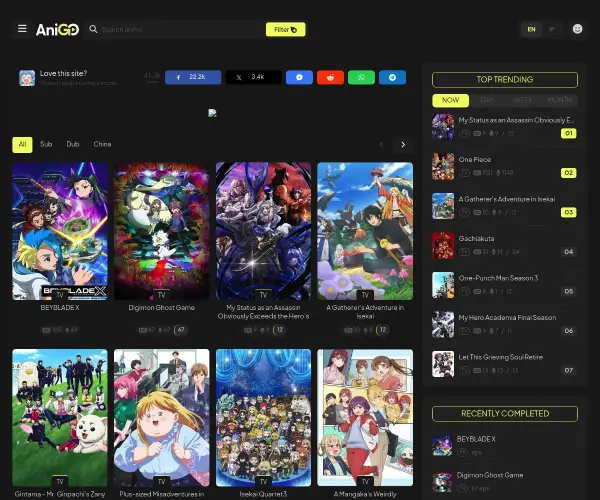Select DAY trending tab
This screenshot has width=600, height=500.
click(487, 100)
